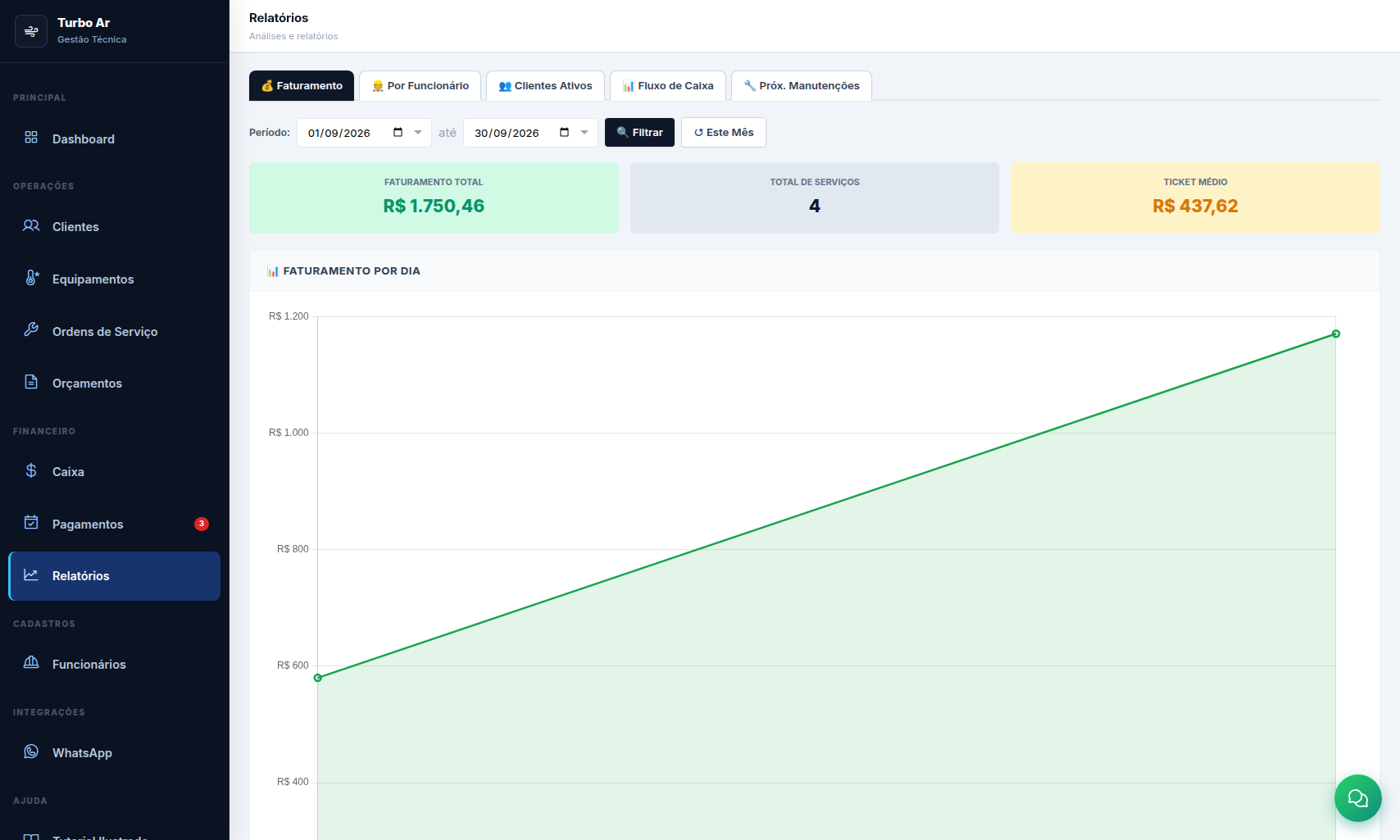Click the Funcionários hard hat icon
Screen dimensions: 1400x840
pyautogui.click(x=31, y=662)
